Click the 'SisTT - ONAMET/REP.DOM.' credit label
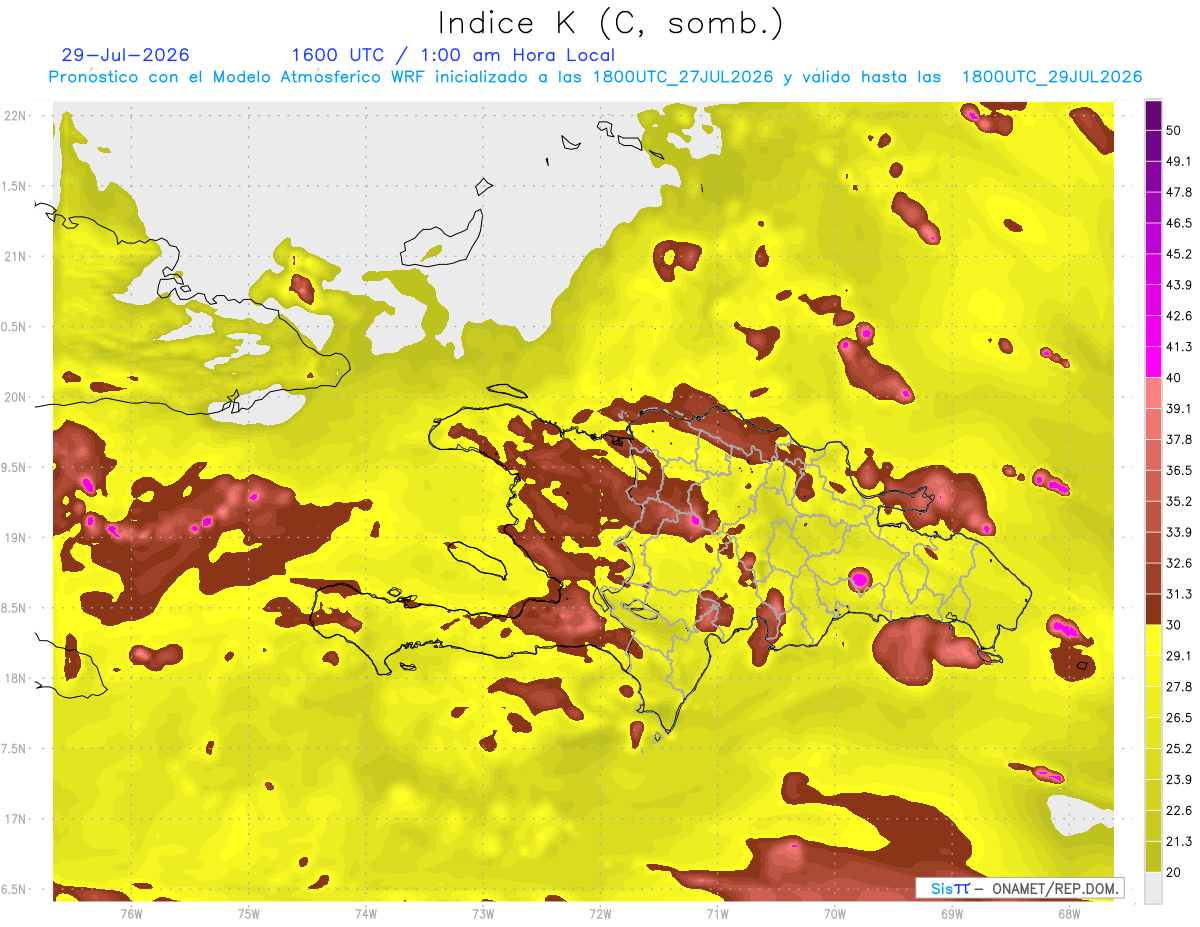 pyautogui.click(x=1019, y=888)
